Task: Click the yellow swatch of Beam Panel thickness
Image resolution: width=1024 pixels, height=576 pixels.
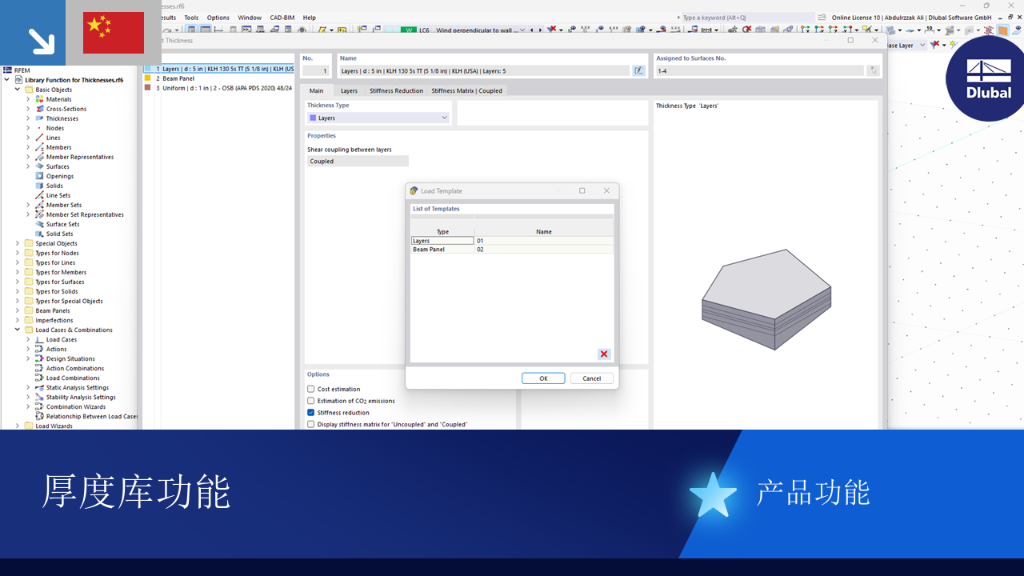Action: pos(148,78)
